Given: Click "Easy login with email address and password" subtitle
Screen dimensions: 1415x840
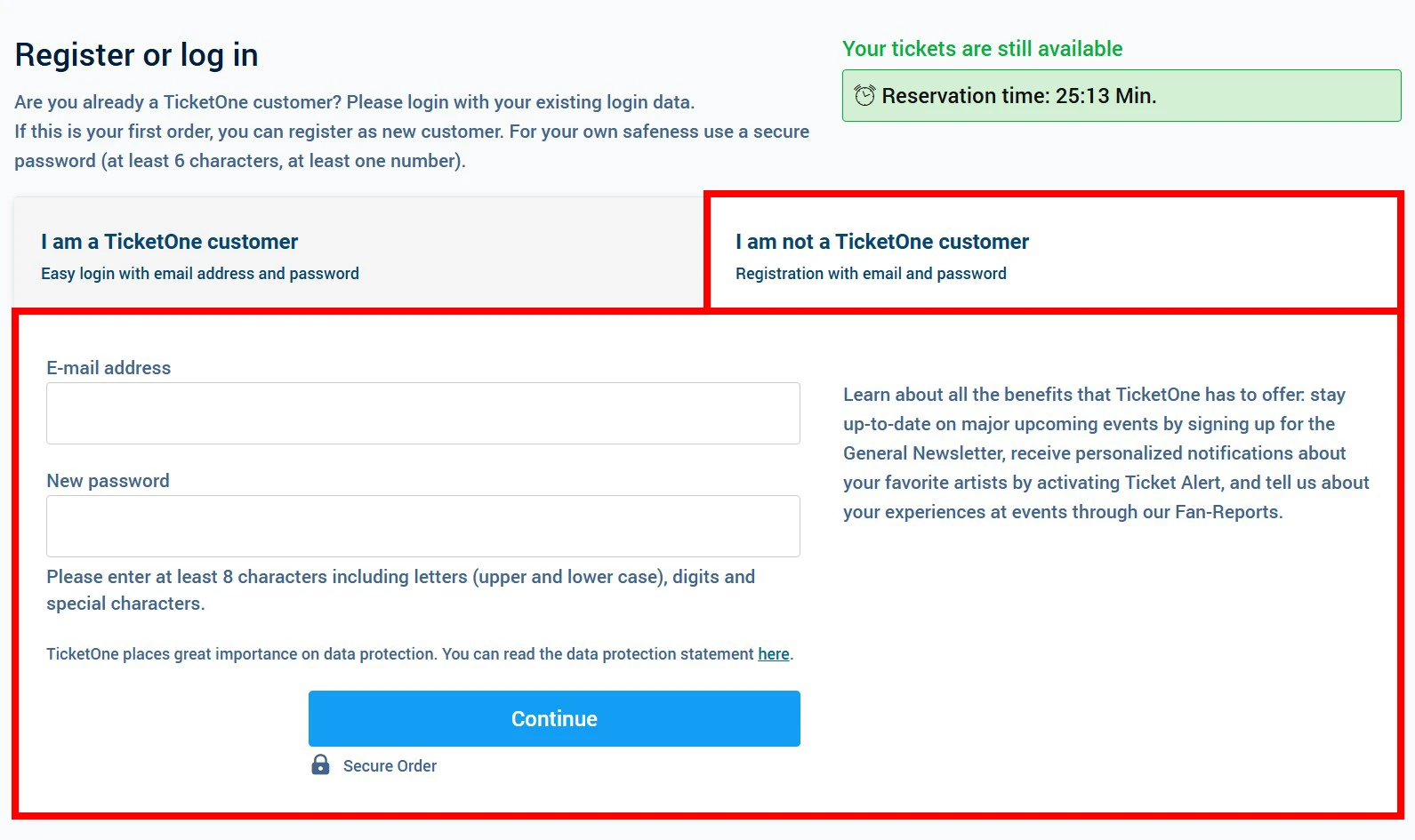Looking at the screenshot, I should coord(200,274).
